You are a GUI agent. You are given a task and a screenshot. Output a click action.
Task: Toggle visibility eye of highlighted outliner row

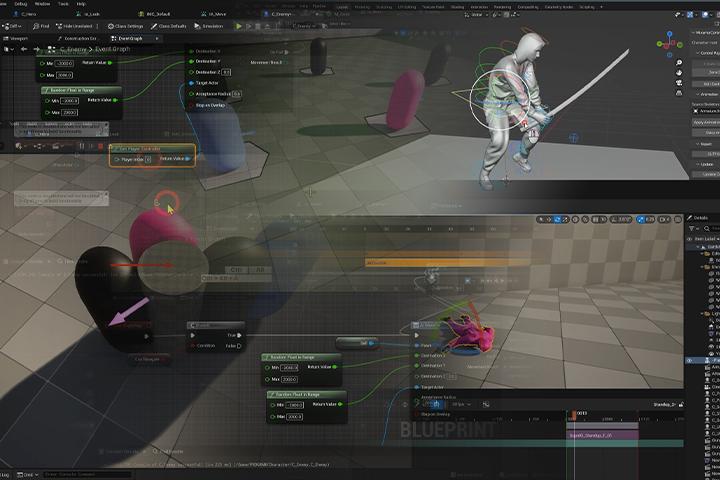coord(689,360)
